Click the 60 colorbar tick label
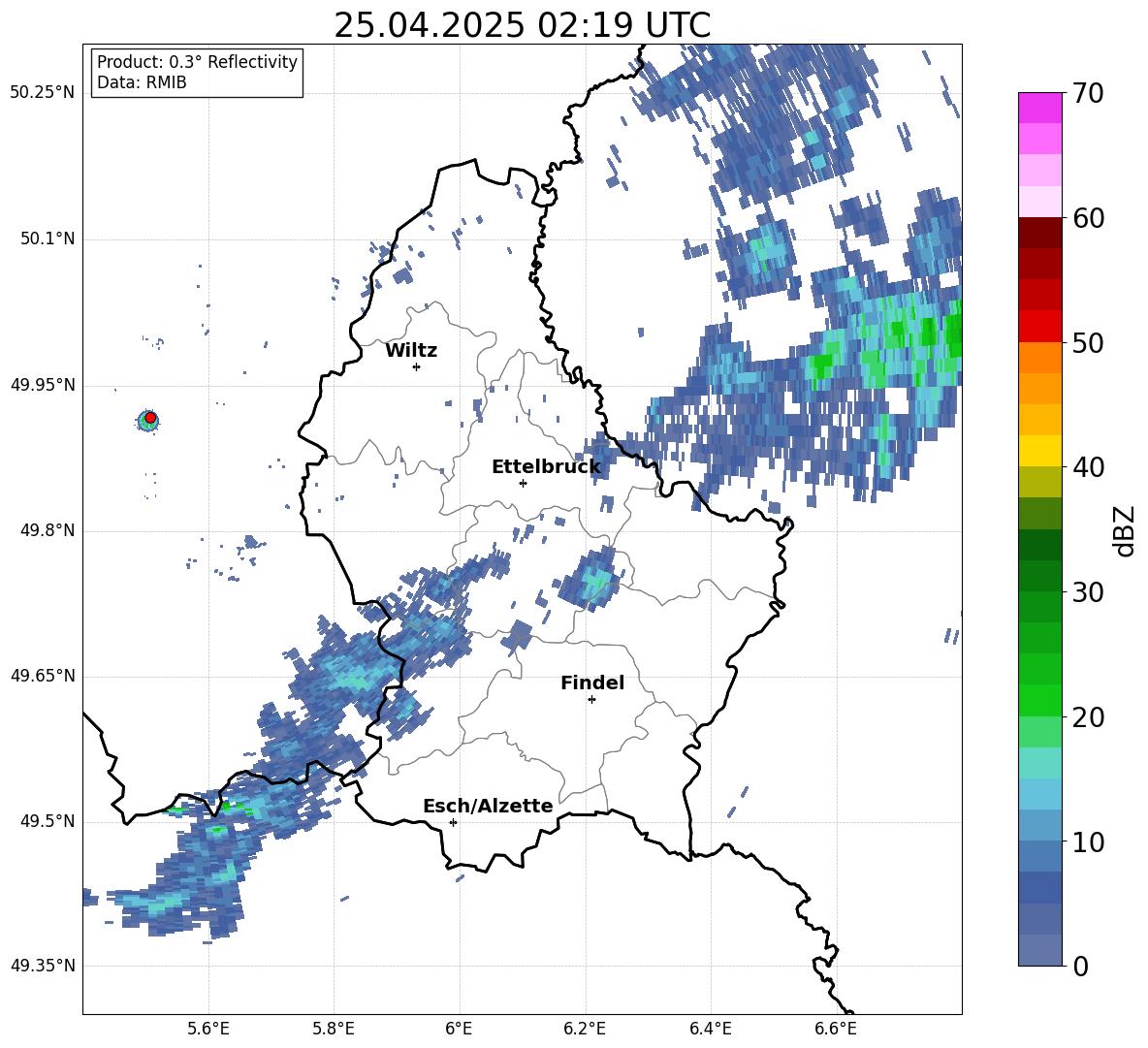The height and width of the screenshot is (1048, 1148). click(x=1088, y=218)
